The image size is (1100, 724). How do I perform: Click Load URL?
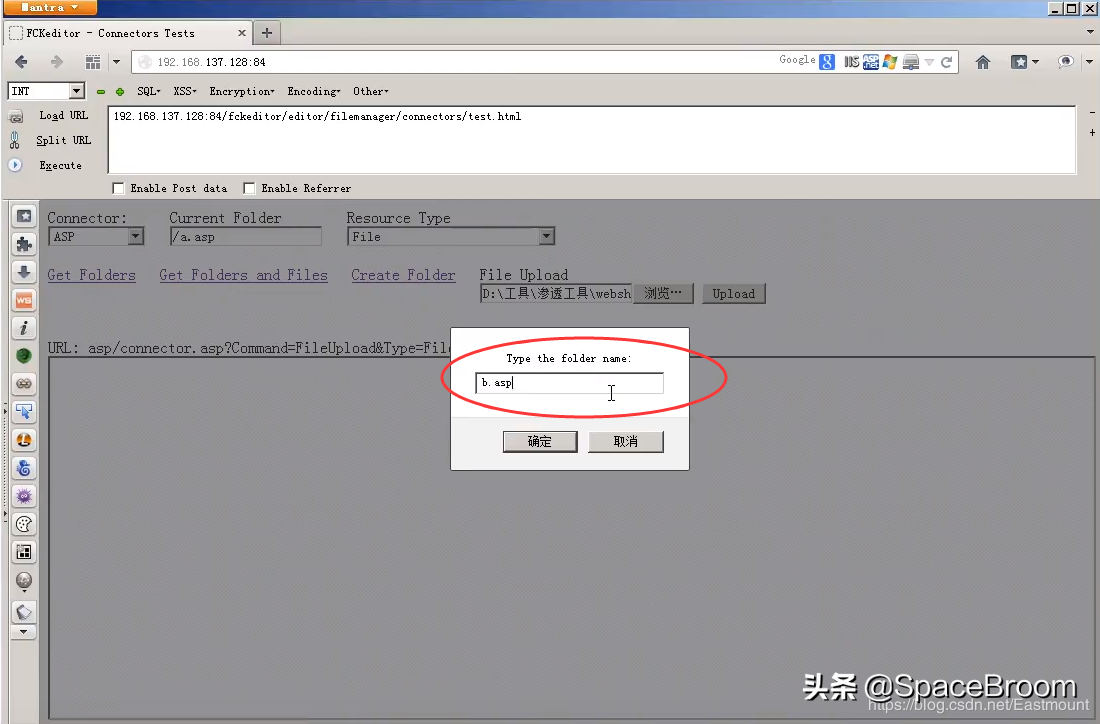click(63, 115)
